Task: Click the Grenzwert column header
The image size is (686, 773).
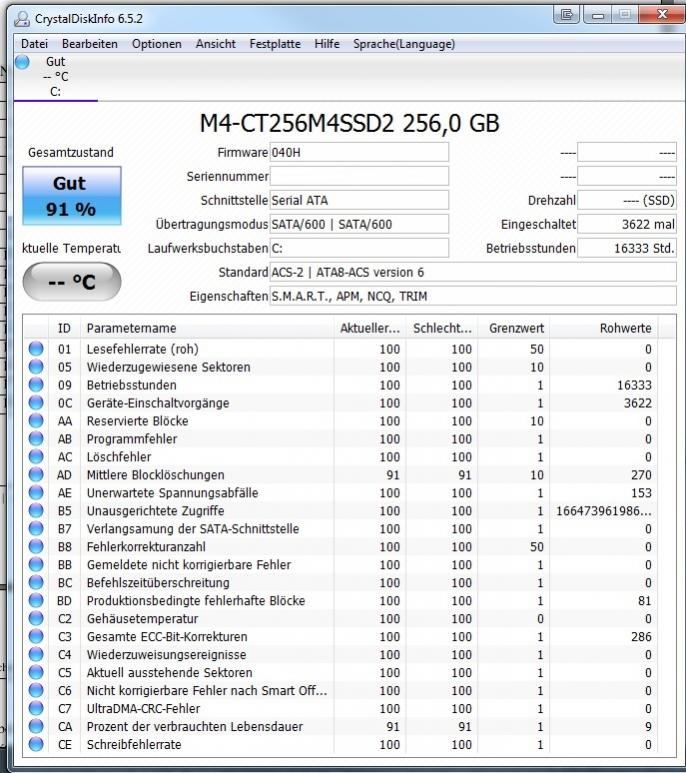Action: (514, 328)
